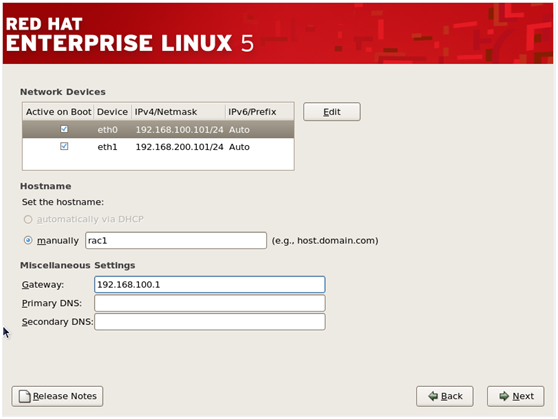
Task: Click the Auto IPv6 value for eth0
Action: point(239,130)
